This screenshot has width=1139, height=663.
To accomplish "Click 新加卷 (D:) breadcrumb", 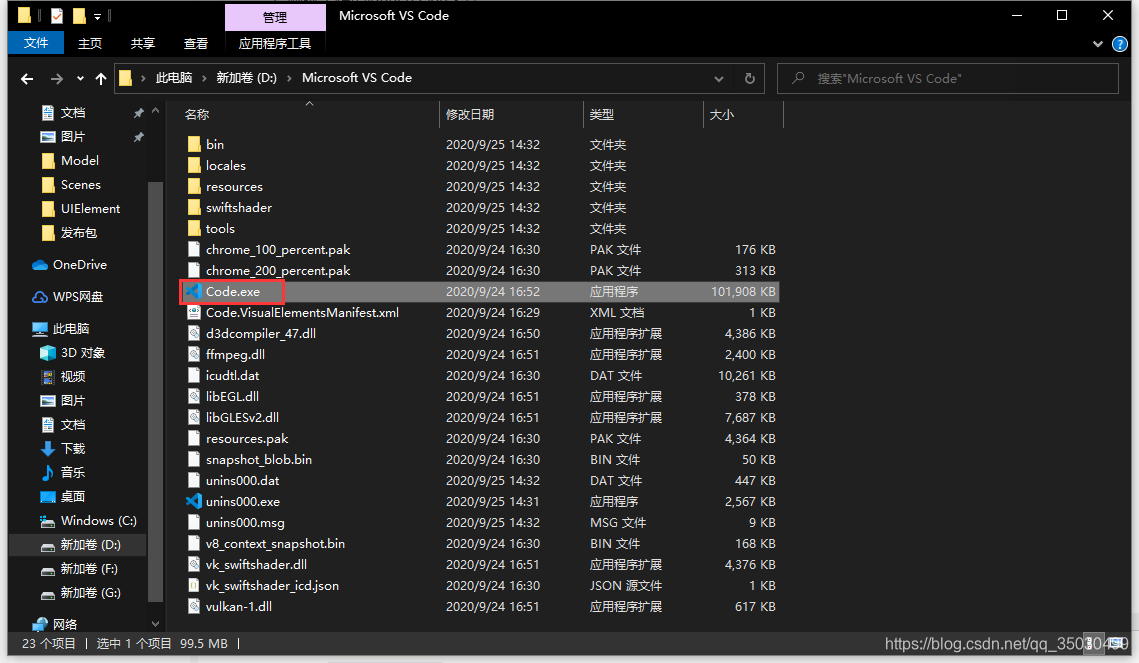I will (x=246, y=78).
